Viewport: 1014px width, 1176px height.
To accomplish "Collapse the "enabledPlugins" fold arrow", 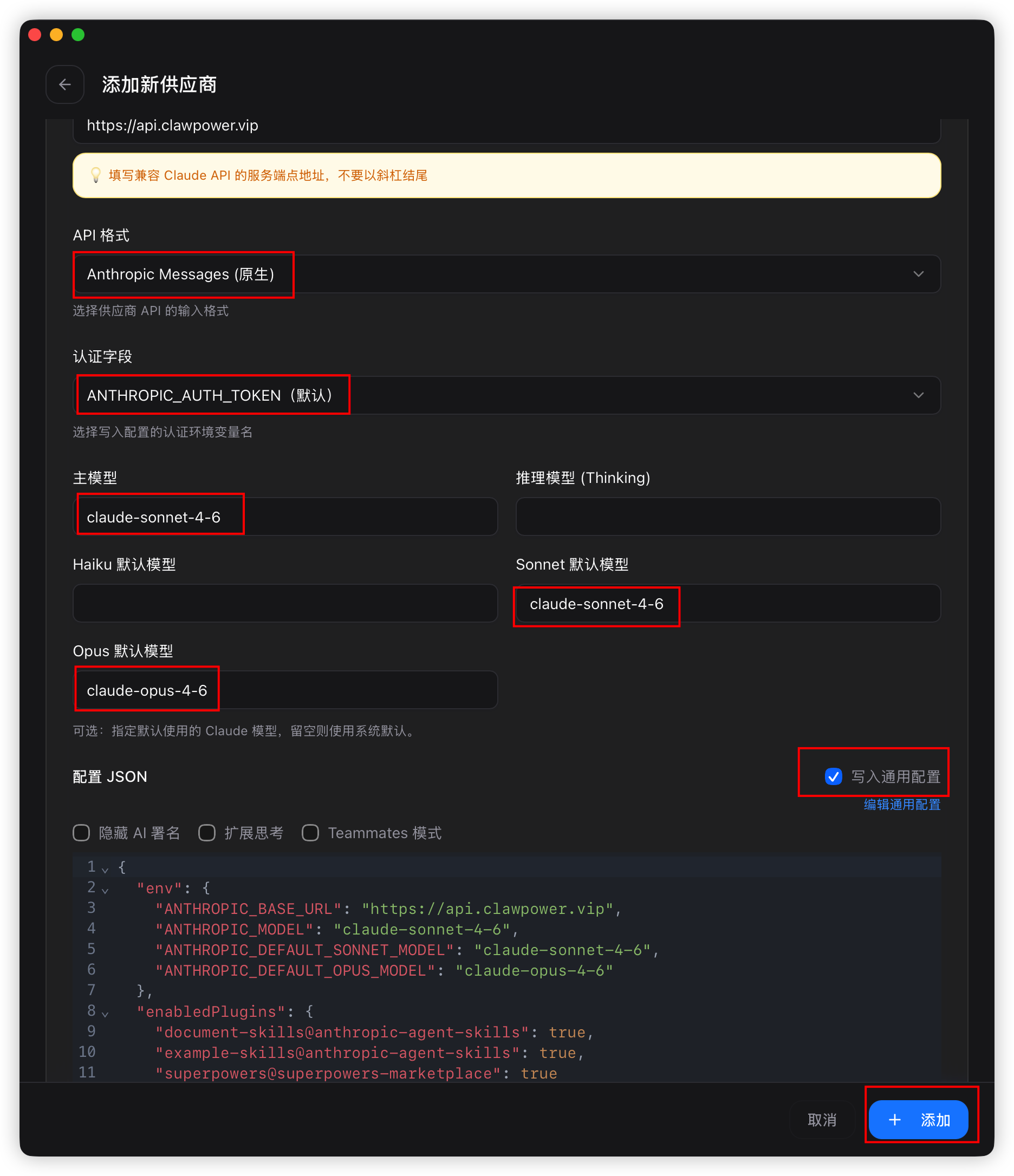I will 105,1014.
